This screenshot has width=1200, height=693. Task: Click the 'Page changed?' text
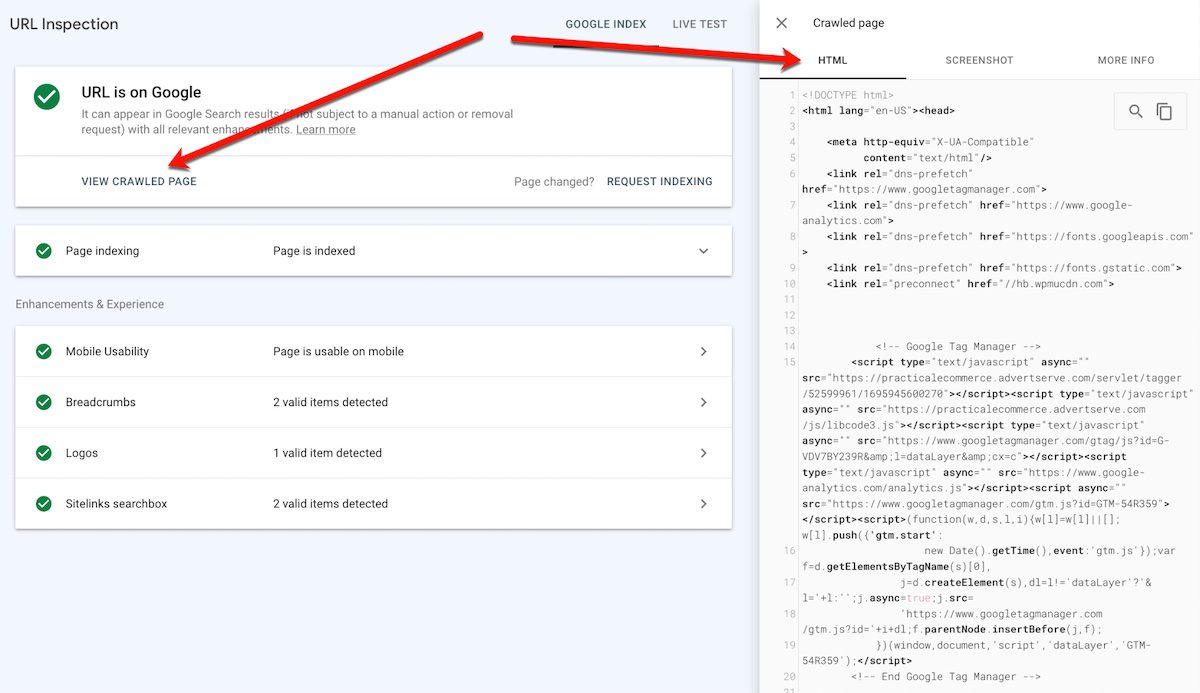point(554,182)
